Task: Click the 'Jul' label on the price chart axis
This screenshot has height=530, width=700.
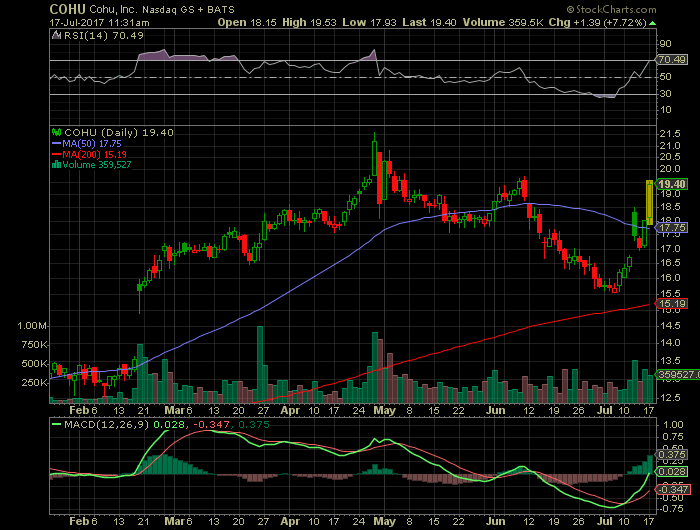Action: tap(605, 410)
